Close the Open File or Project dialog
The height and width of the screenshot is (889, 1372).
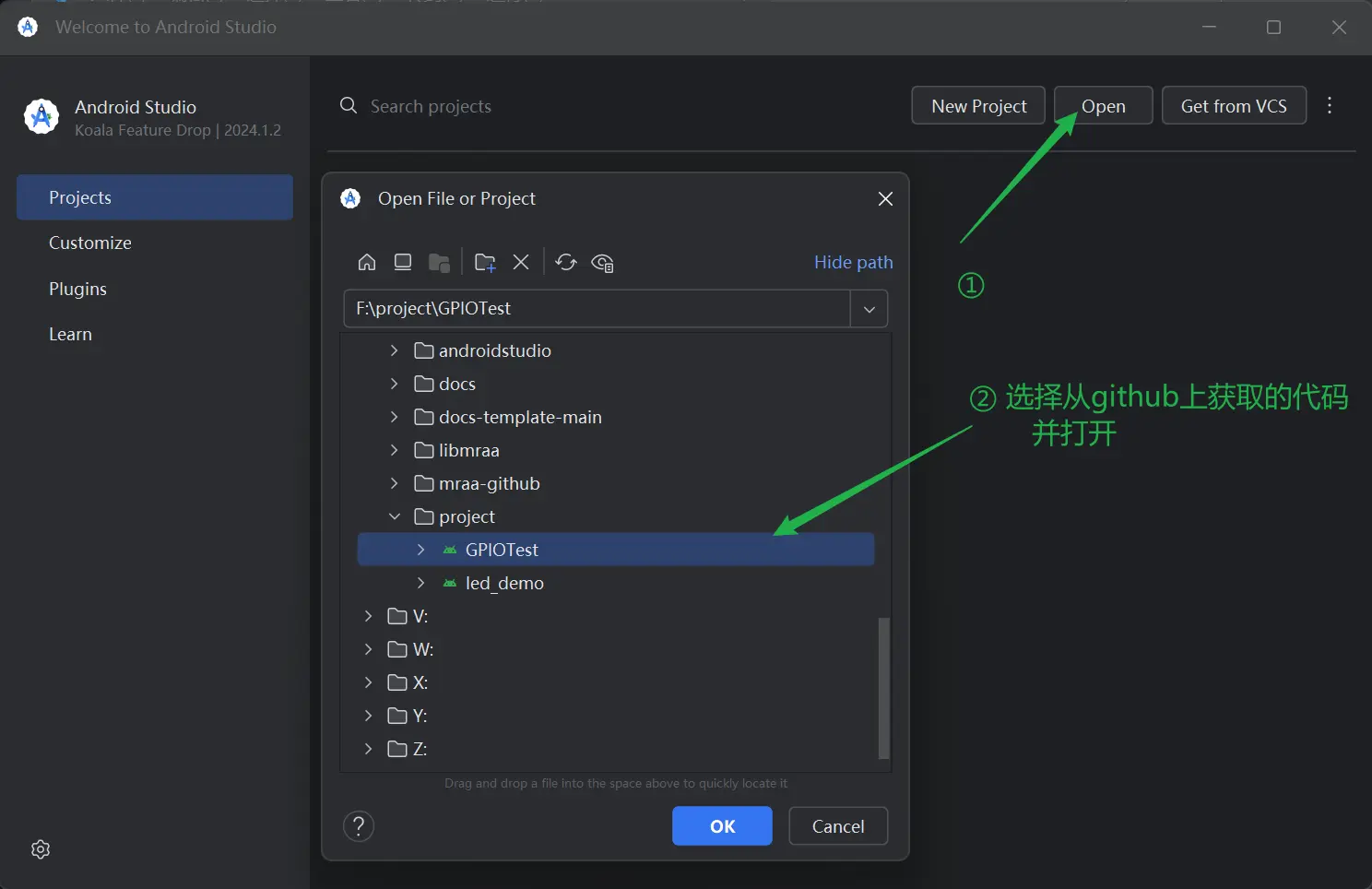tap(885, 199)
